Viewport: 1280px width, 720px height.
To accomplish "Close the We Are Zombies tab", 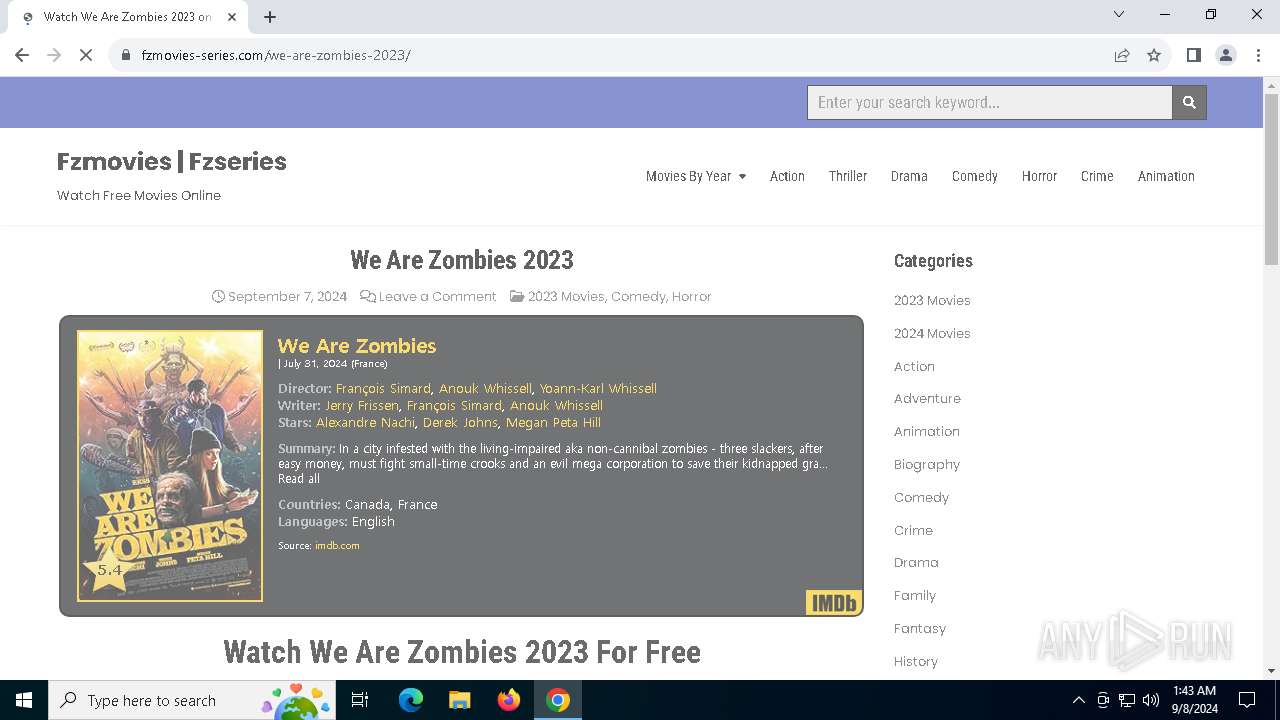I will tap(232, 17).
